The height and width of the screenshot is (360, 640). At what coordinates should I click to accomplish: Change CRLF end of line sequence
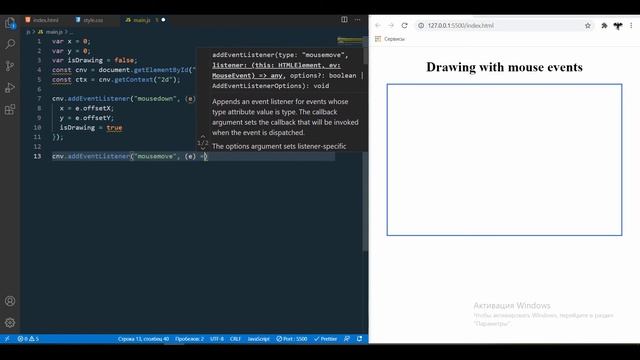(235, 339)
